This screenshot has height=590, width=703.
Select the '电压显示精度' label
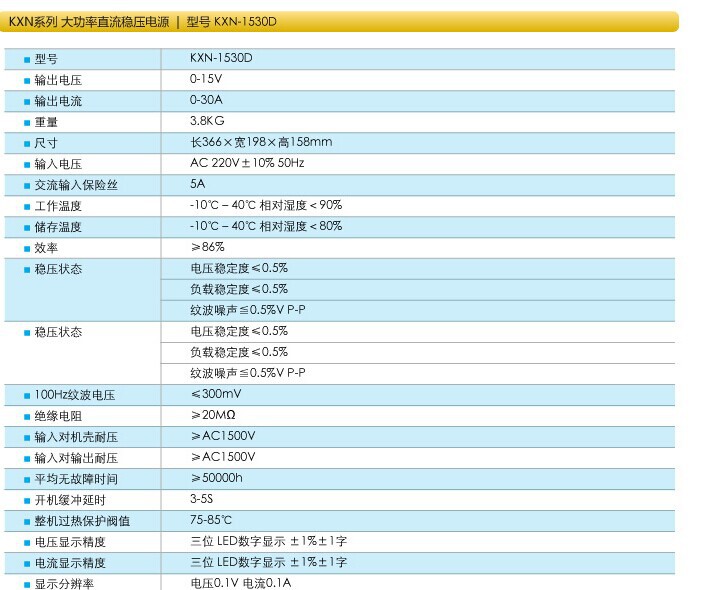click(70, 542)
